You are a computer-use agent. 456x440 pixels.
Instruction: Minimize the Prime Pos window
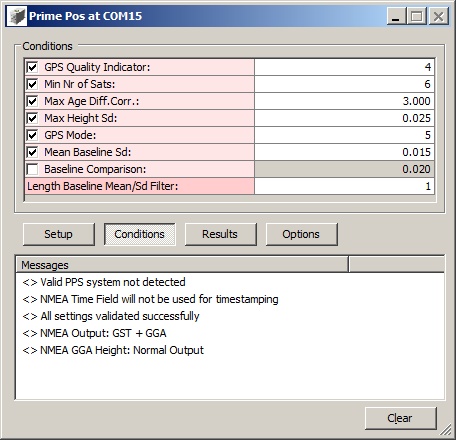pos(396,16)
